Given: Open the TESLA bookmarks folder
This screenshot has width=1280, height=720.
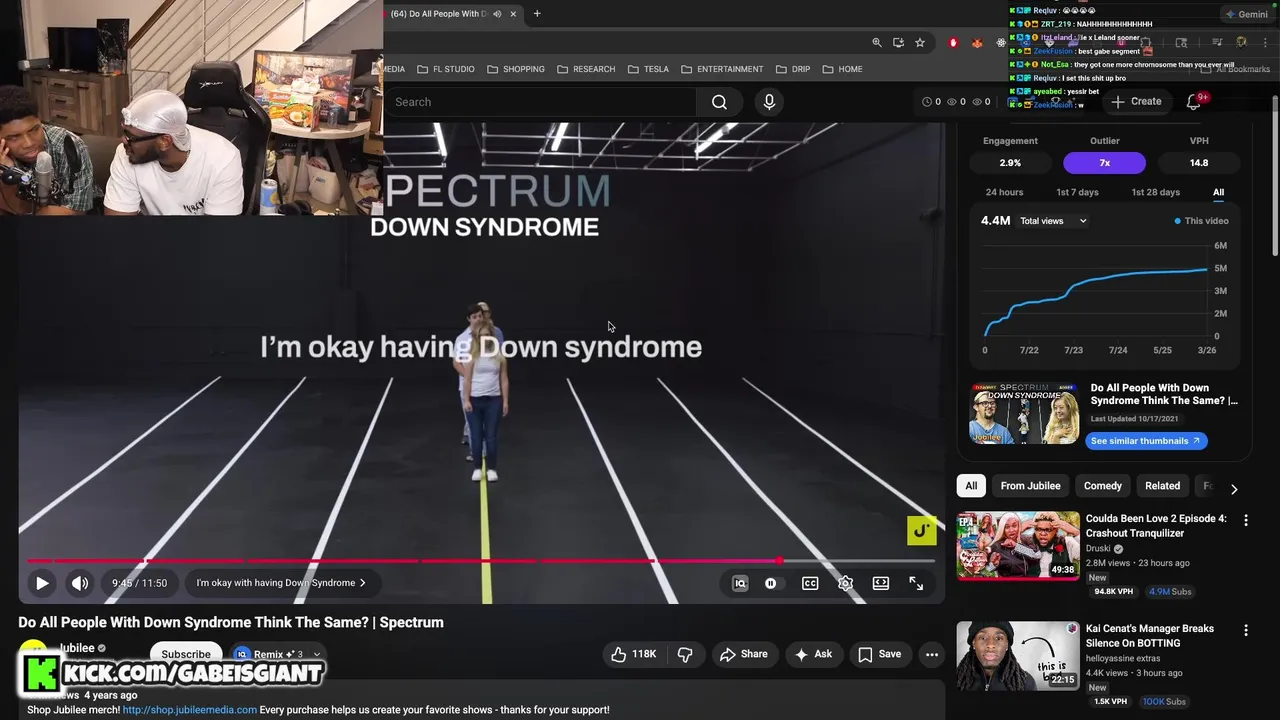Looking at the screenshot, I should [x=648, y=69].
